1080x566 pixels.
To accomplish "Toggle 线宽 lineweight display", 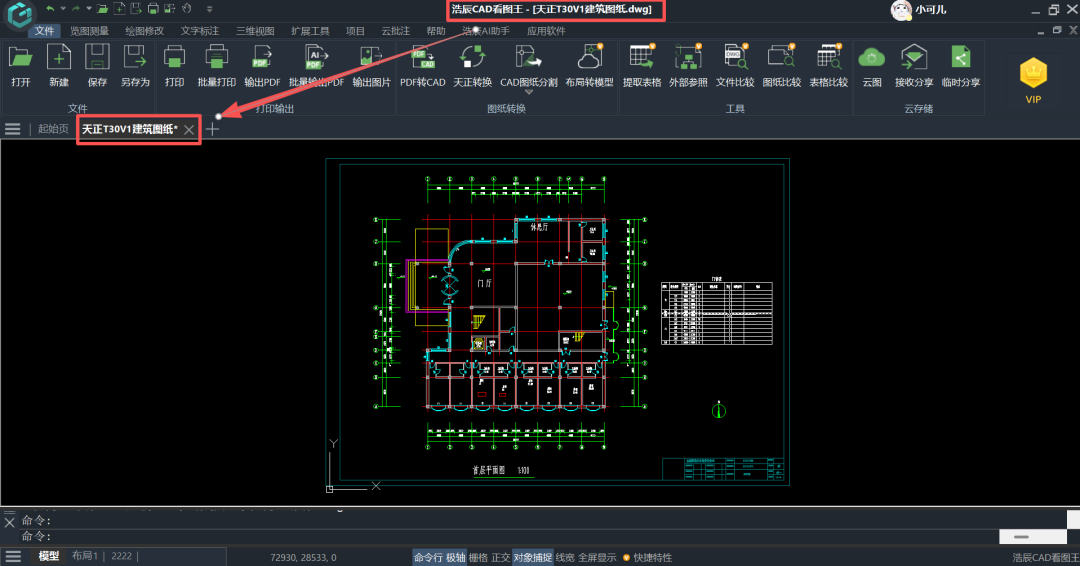I will coord(565,557).
